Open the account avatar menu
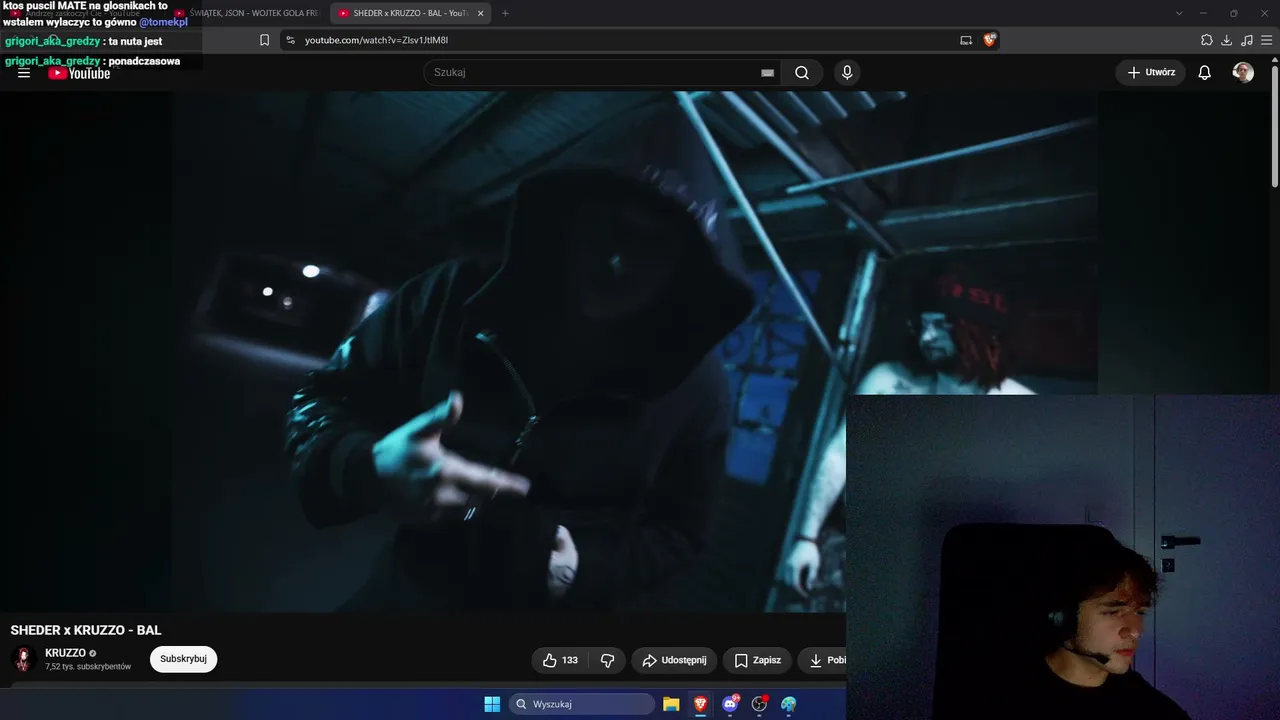The height and width of the screenshot is (720, 1280). coord(1243,72)
